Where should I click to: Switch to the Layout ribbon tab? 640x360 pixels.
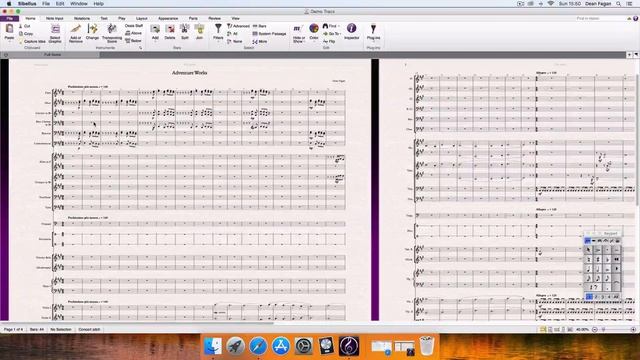point(142,18)
